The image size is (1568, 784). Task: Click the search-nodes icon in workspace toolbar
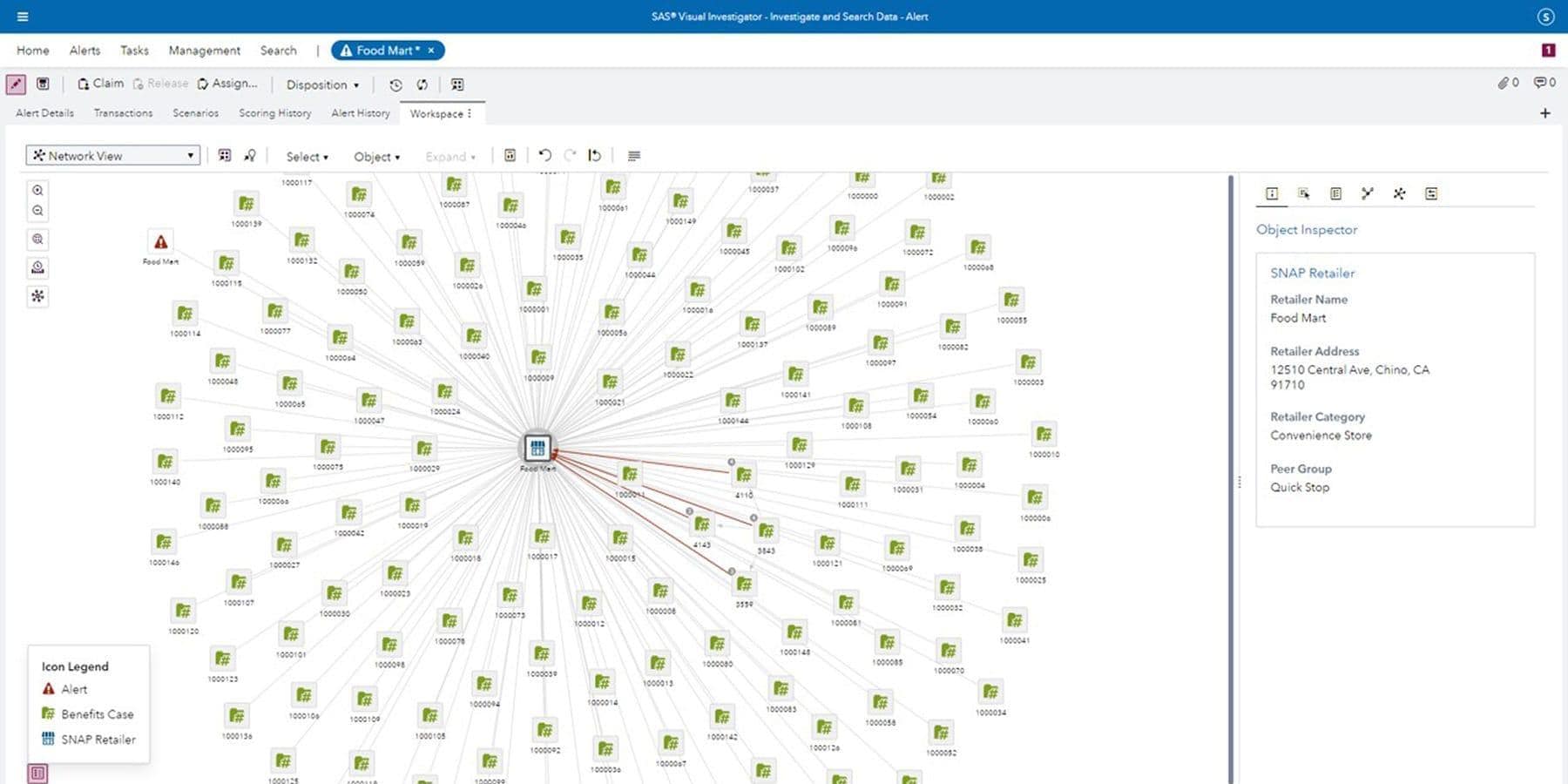click(x=250, y=156)
